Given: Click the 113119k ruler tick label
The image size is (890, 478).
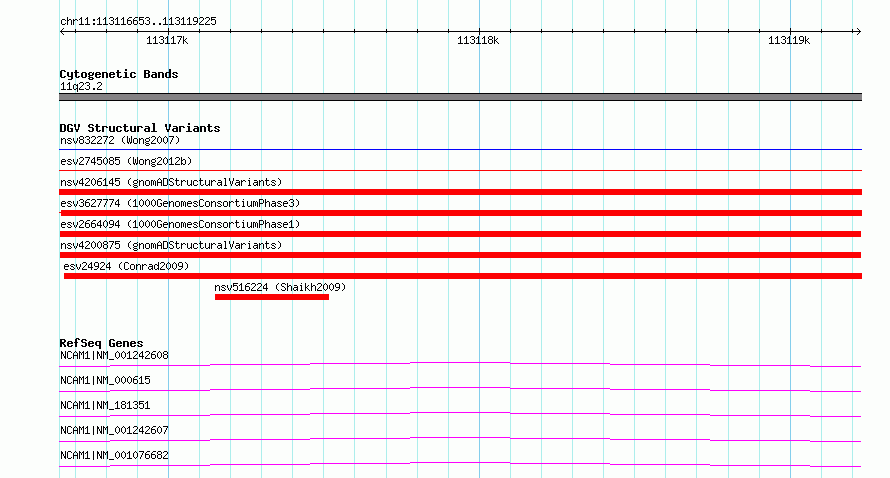Looking at the screenshot, I should [x=789, y=40].
